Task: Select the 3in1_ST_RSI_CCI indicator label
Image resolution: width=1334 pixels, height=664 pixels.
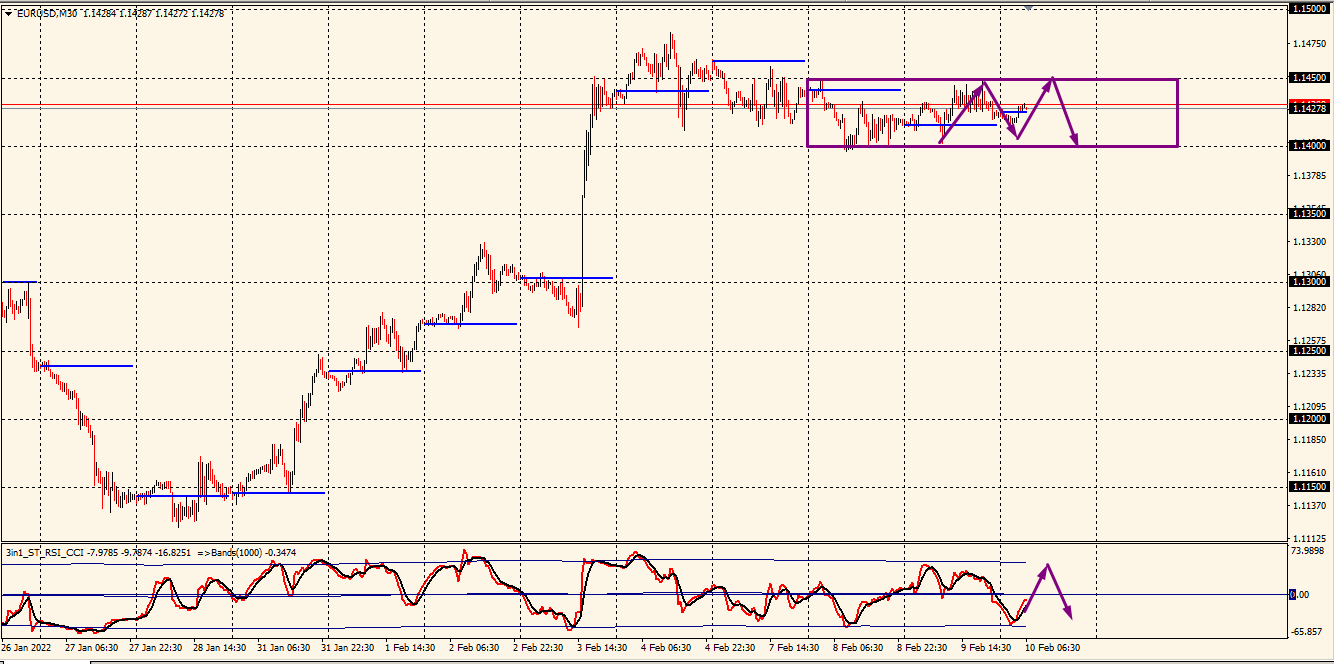Action: tap(44, 552)
